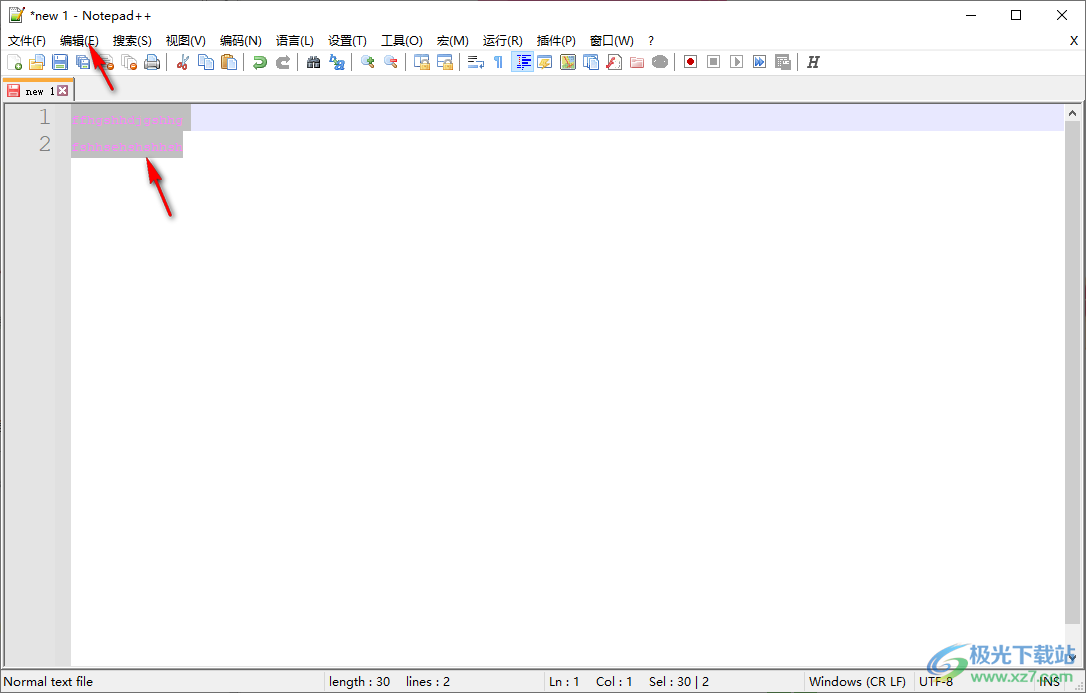Open the Document Map with map icon
The height and width of the screenshot is (693, 1086).
(567, 61)
